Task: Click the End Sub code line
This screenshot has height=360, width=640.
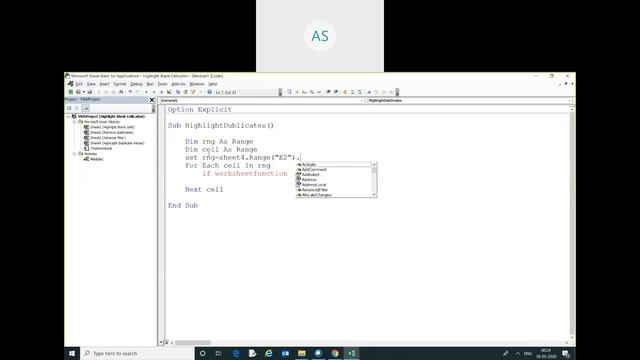Action: pos(183,205)
